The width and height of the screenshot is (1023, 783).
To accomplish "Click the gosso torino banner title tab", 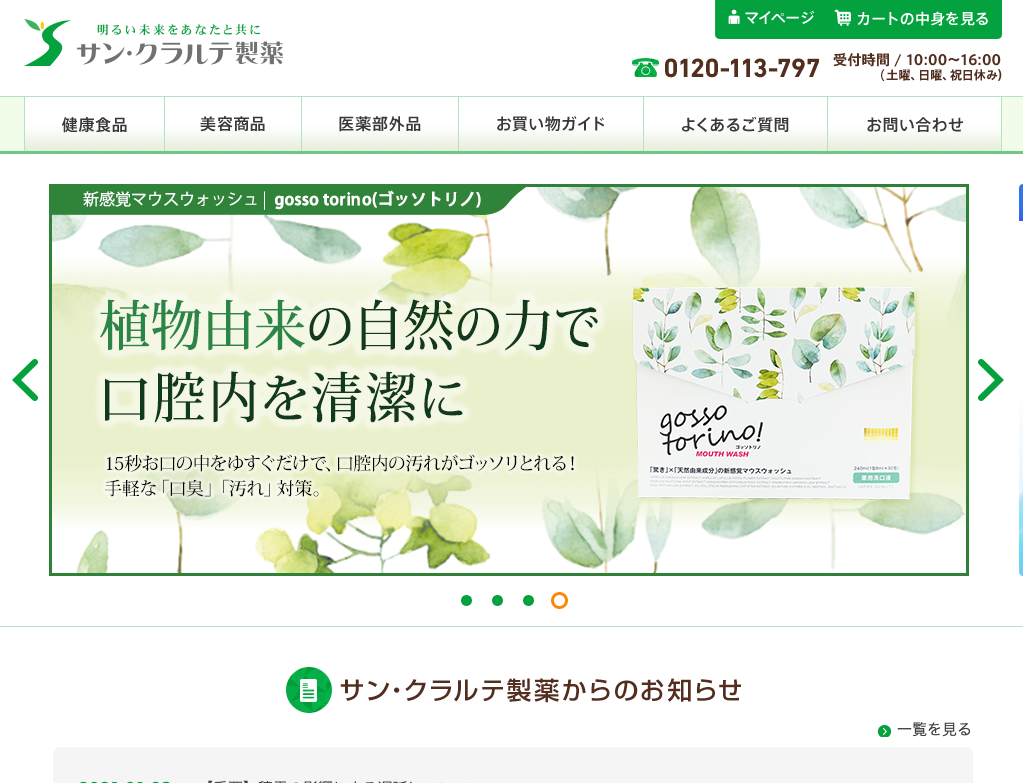I will click(282, 200).
